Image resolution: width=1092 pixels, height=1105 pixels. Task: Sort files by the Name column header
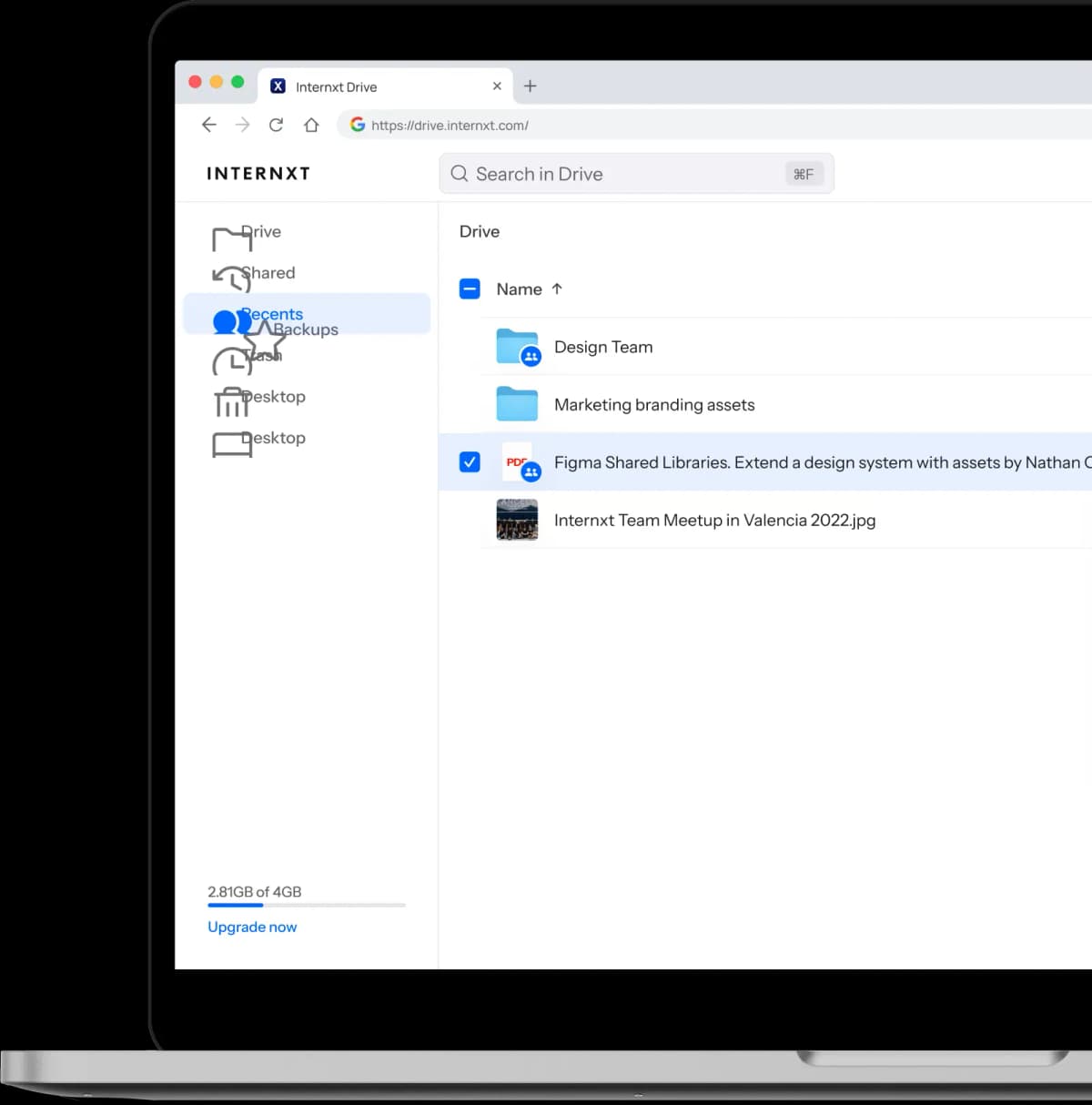click(x=519, y=289)
